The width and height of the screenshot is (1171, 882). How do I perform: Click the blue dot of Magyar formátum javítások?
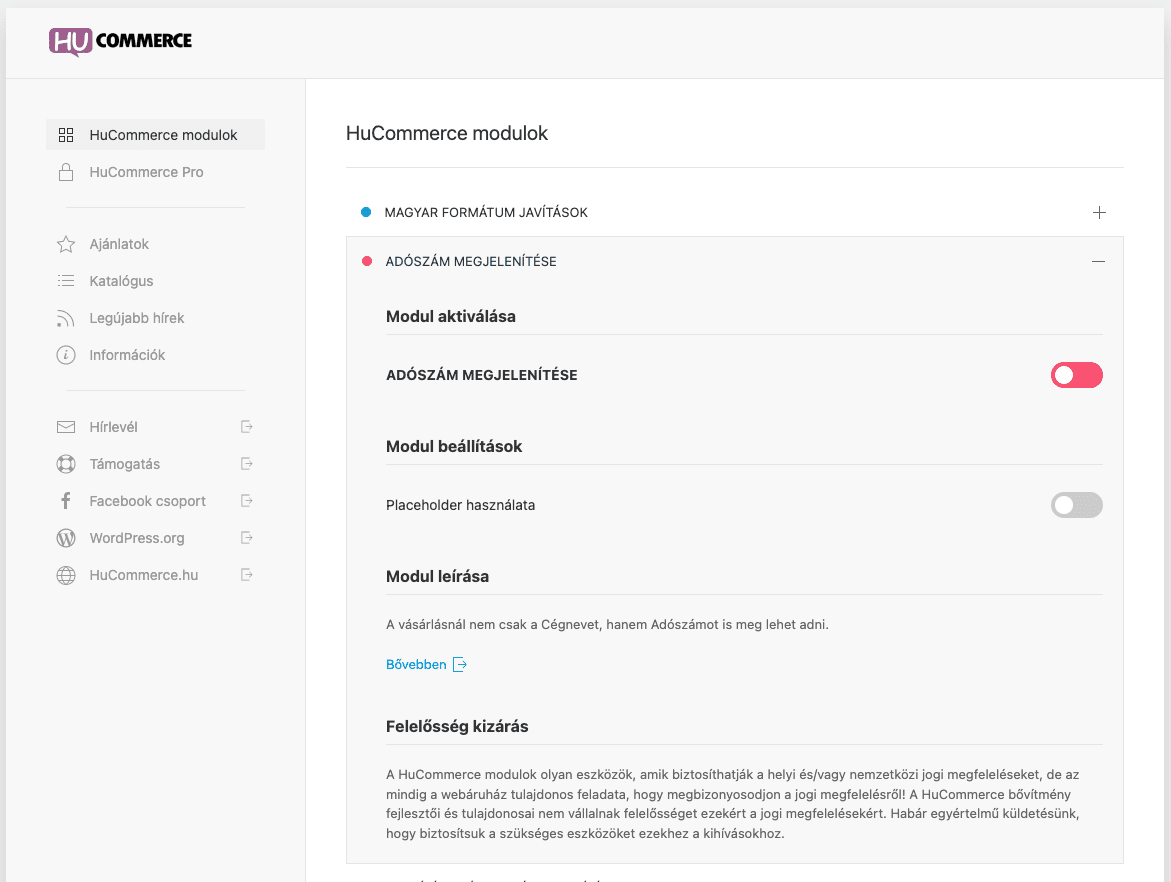point(366,212)
